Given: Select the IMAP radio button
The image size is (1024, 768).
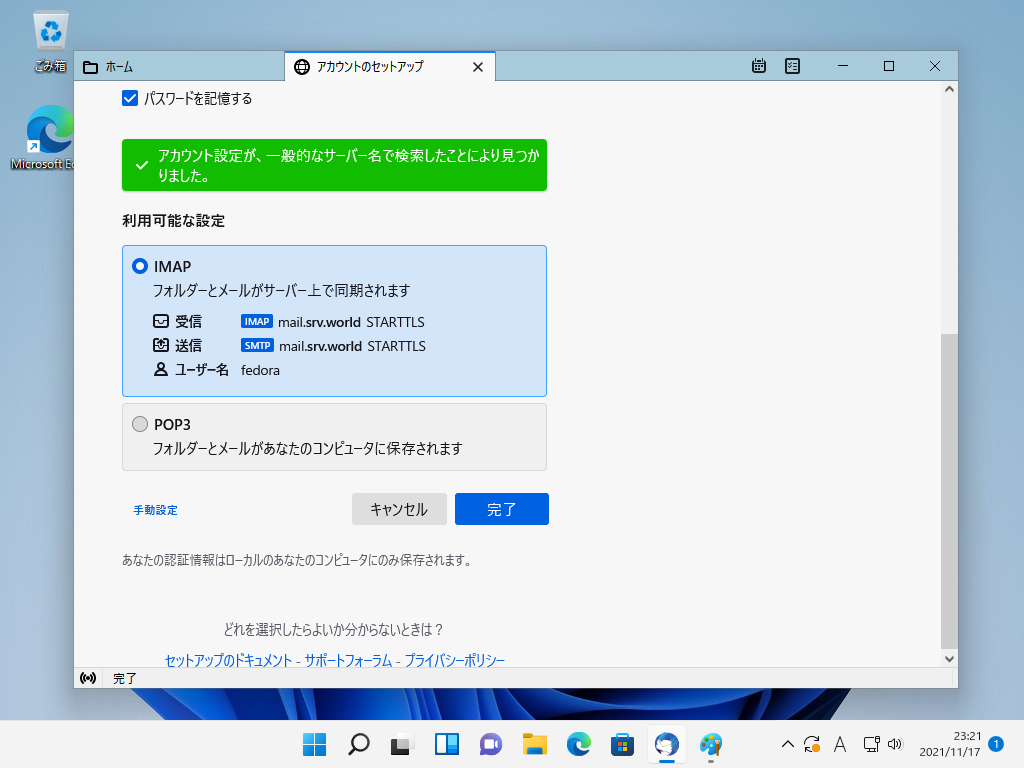Looking at the screenshot, I should [140, 267].
